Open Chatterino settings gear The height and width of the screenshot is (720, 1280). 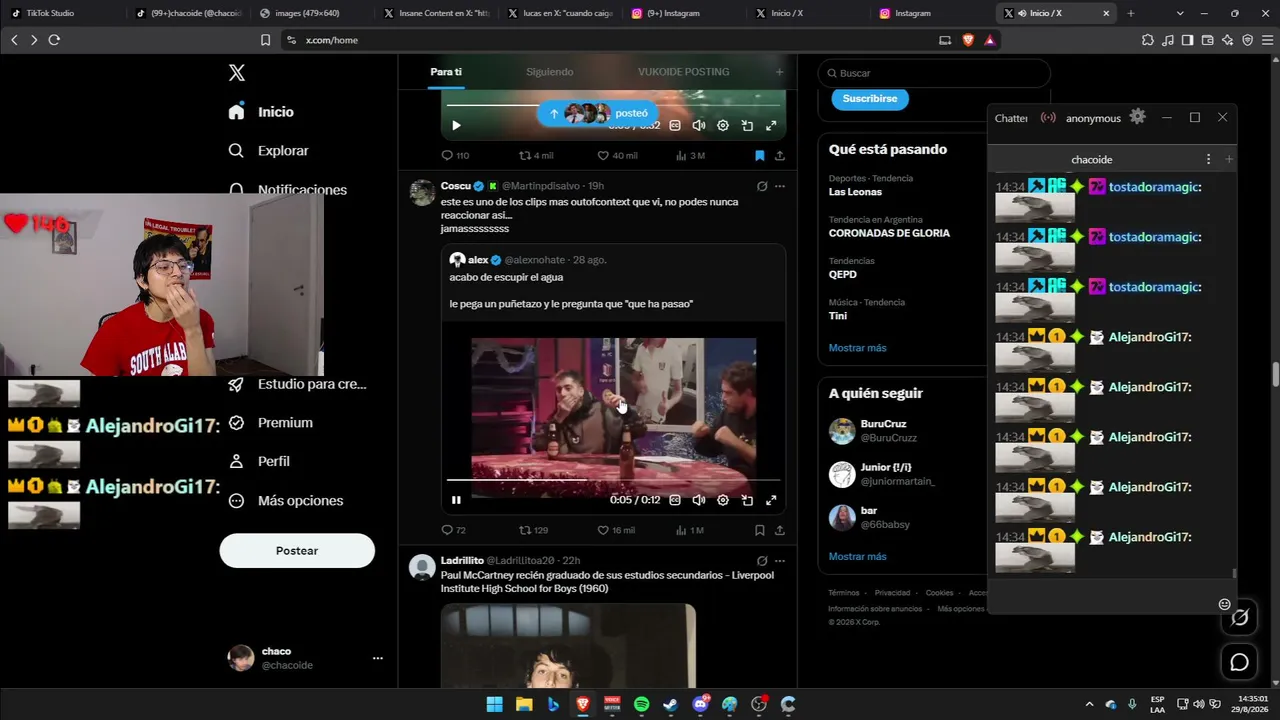(x=1138, y=117)
